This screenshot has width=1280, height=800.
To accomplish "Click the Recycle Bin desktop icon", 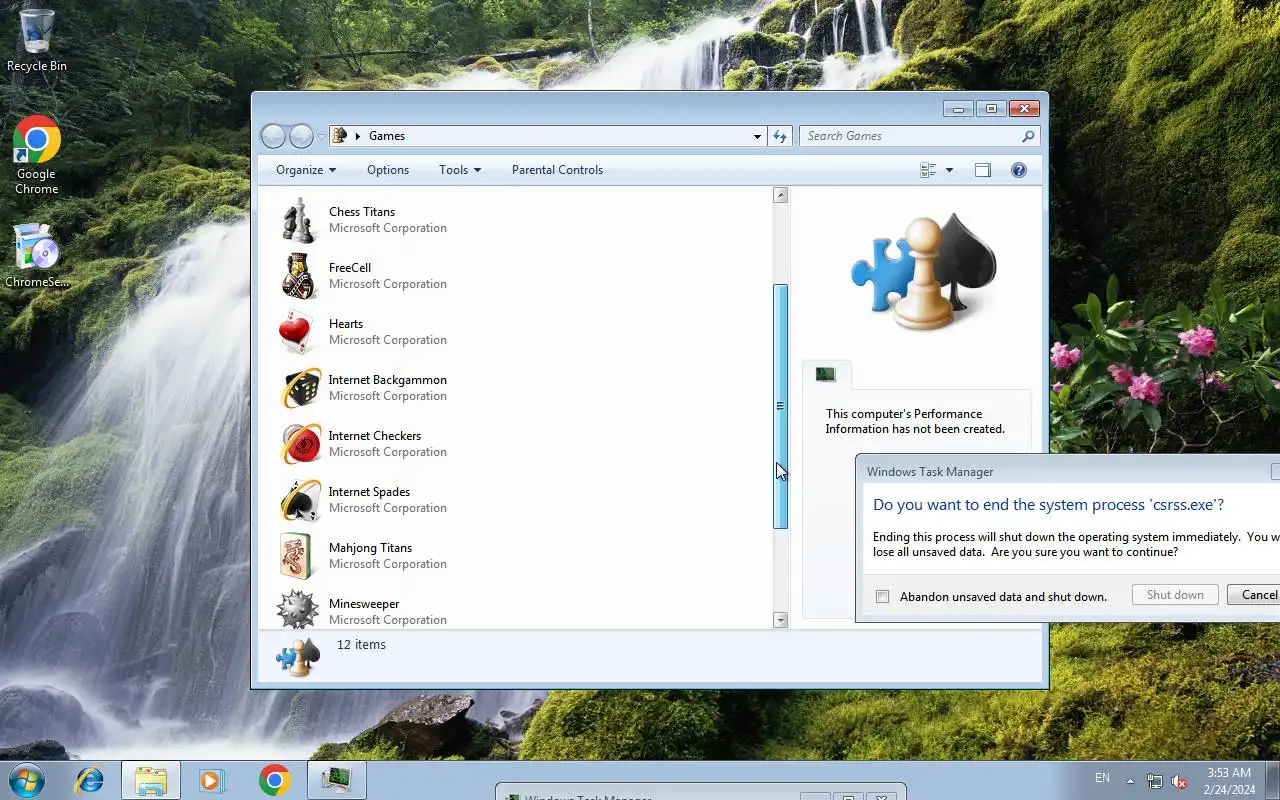I will coord(37,40).
